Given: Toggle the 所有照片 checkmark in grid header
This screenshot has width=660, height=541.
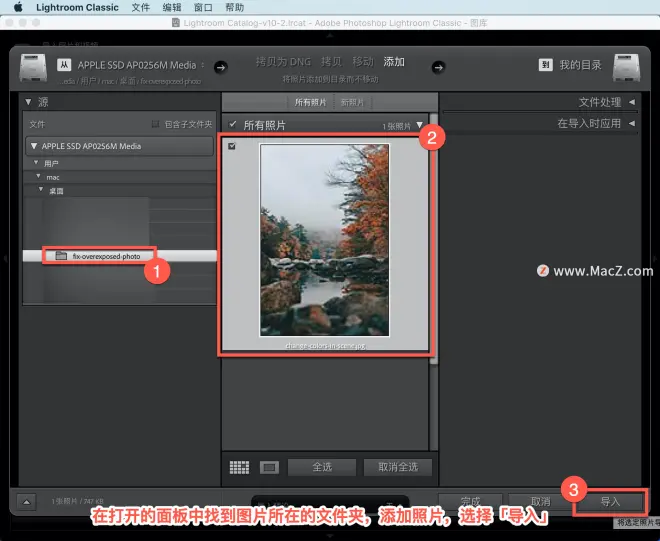Looking at the screenshot, I should point(232,124).
